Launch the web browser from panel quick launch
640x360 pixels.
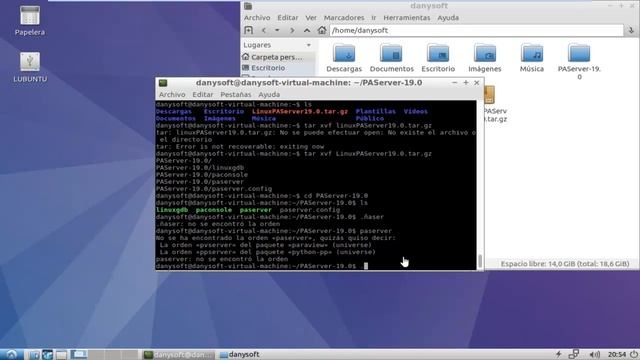[x=48, y=355]
